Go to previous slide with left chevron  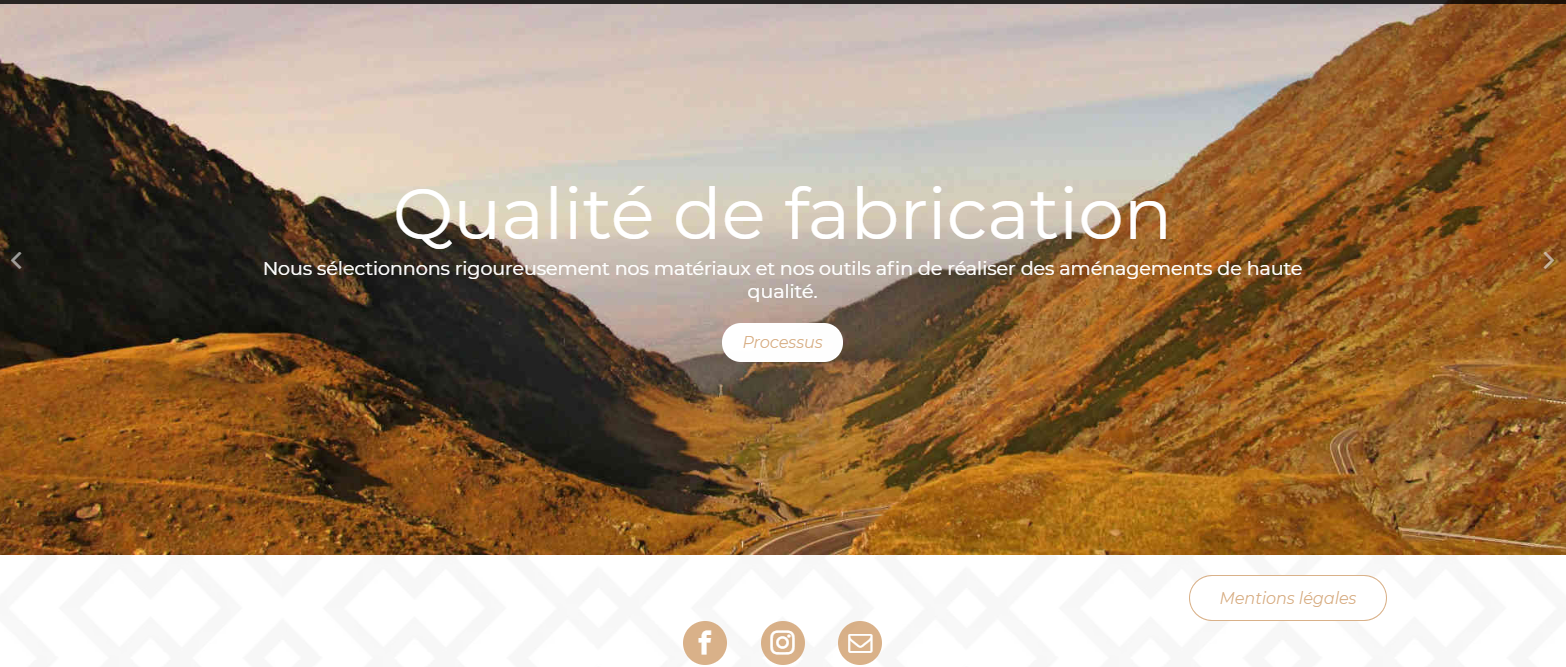point(16,261)
